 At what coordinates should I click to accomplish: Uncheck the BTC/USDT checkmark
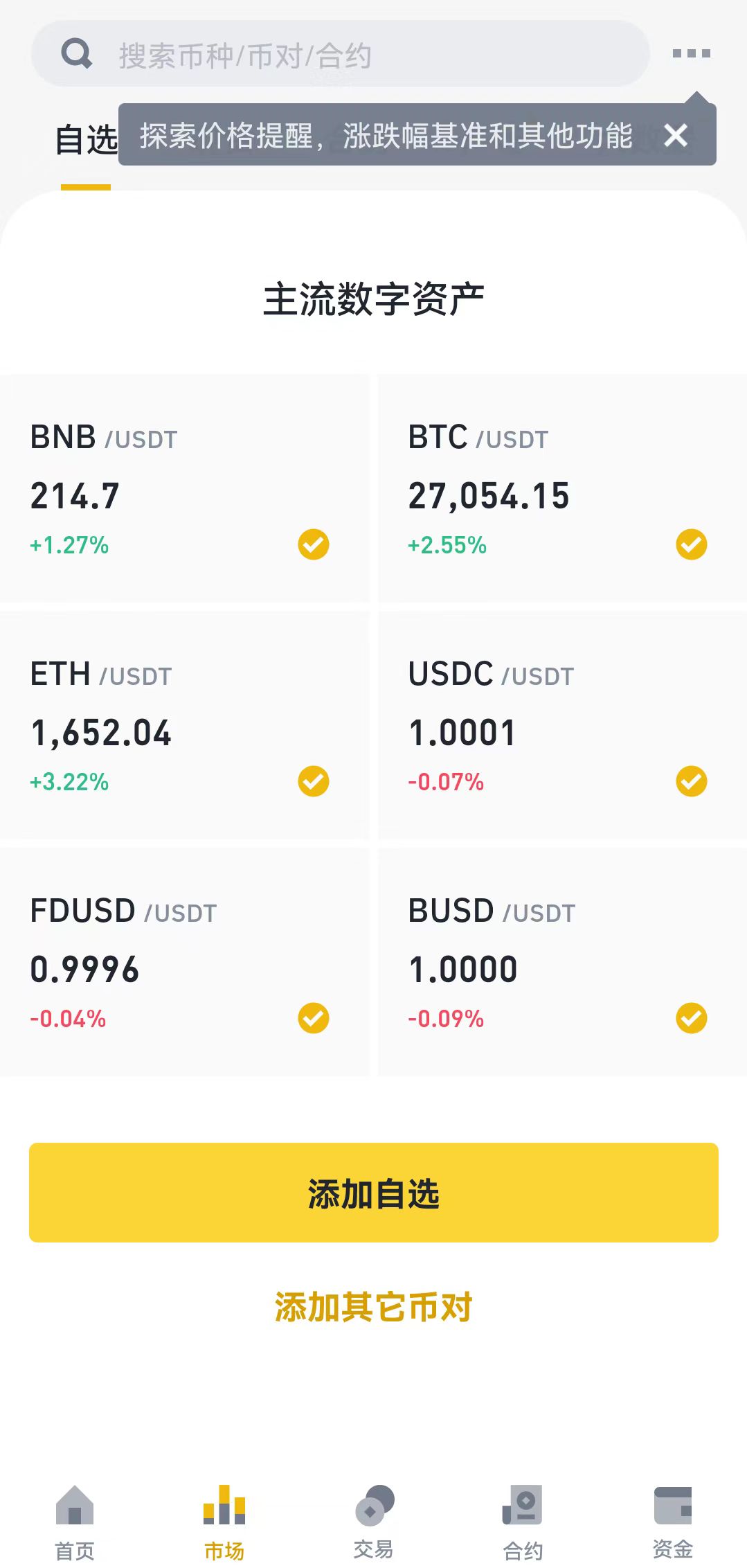[x=691, y=544]
